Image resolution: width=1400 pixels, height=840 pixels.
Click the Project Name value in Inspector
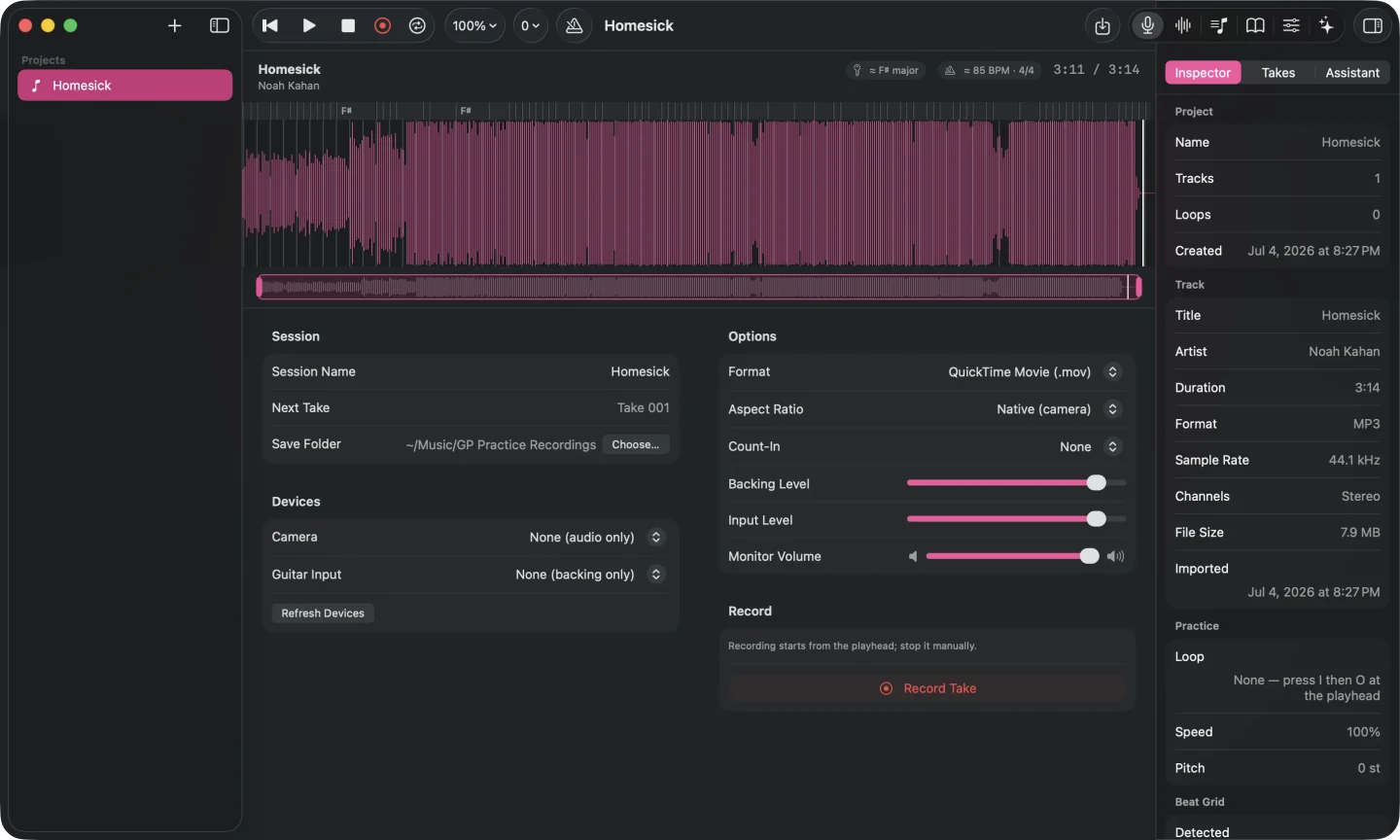coord(1350,143)
